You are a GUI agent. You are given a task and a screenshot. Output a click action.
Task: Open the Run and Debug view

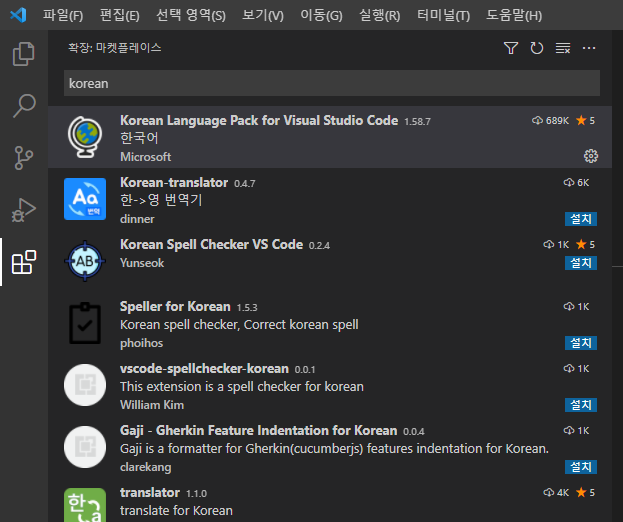[x=23, y=210]
